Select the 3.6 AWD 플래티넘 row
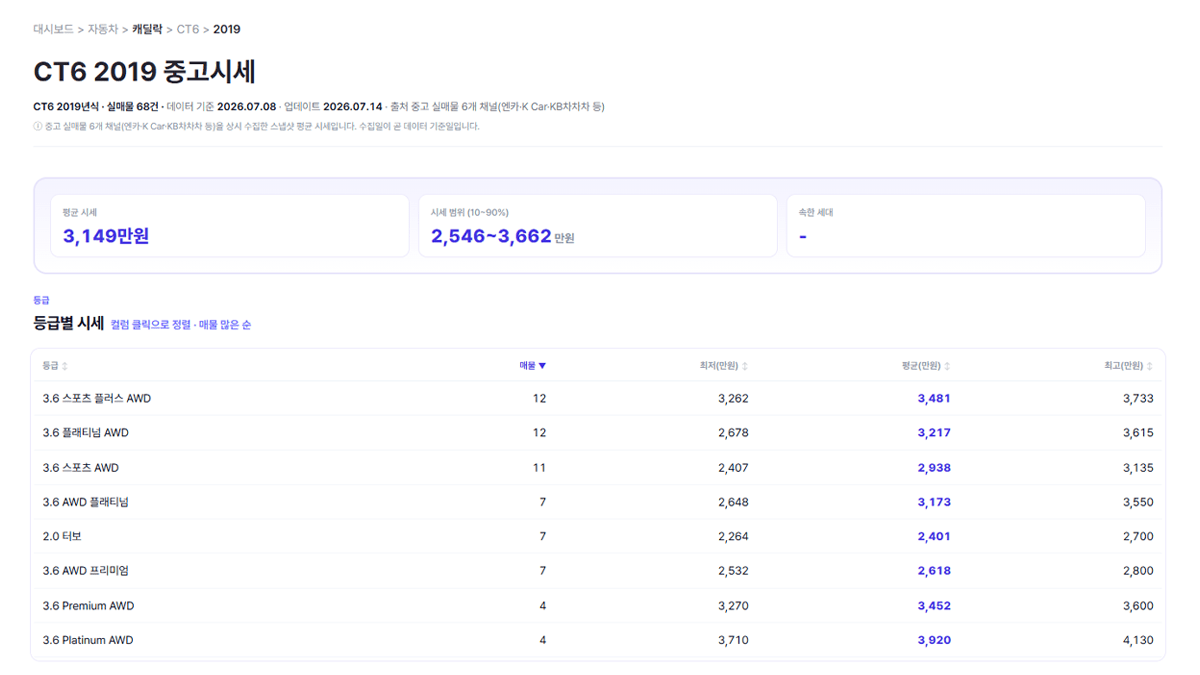This screenshot has width=1200, height=675. tap(598, 502)
